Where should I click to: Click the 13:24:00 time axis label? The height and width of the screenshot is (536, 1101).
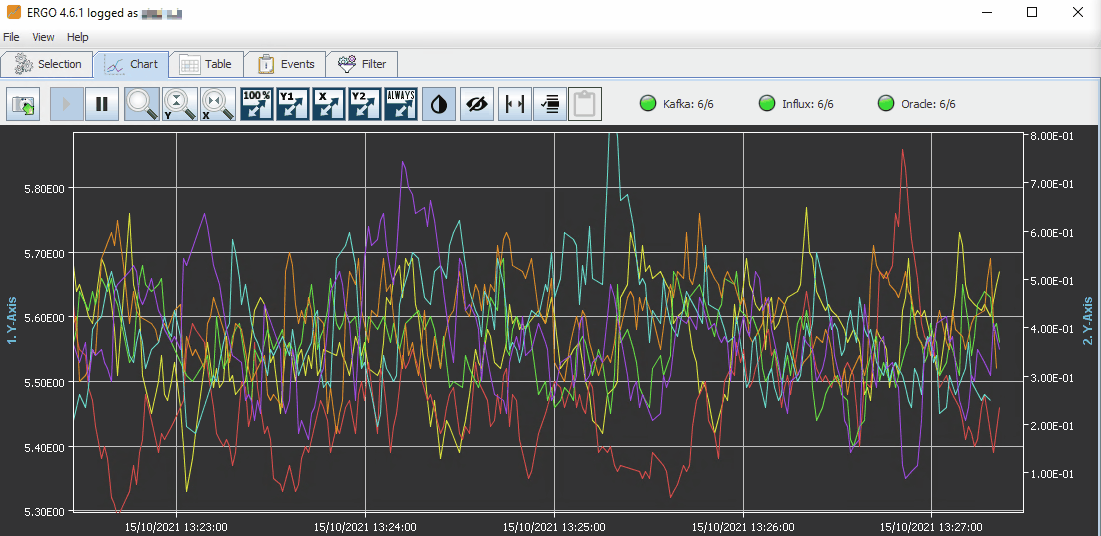point(364,526)
